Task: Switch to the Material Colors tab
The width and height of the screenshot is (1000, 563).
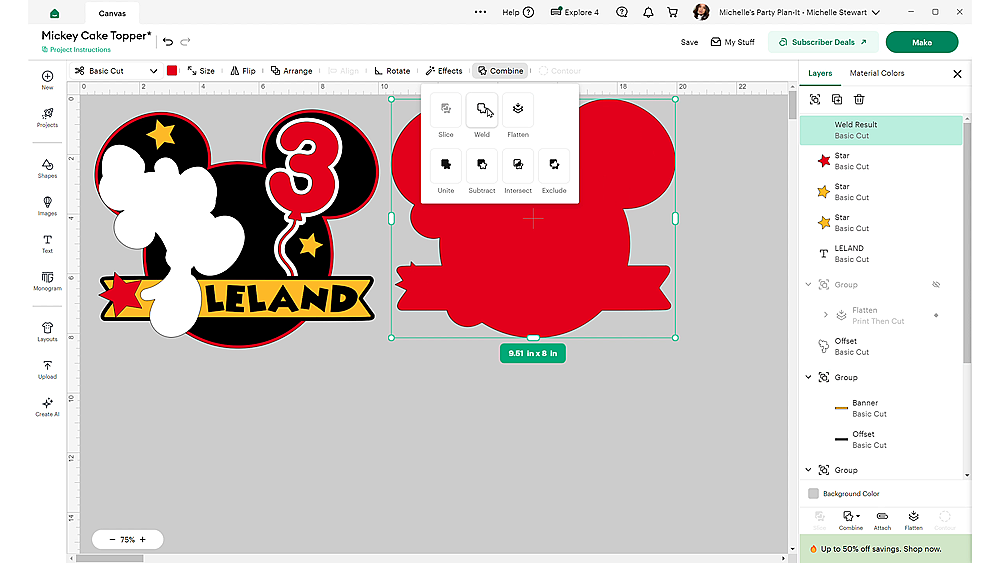Action: coord(877,73)
